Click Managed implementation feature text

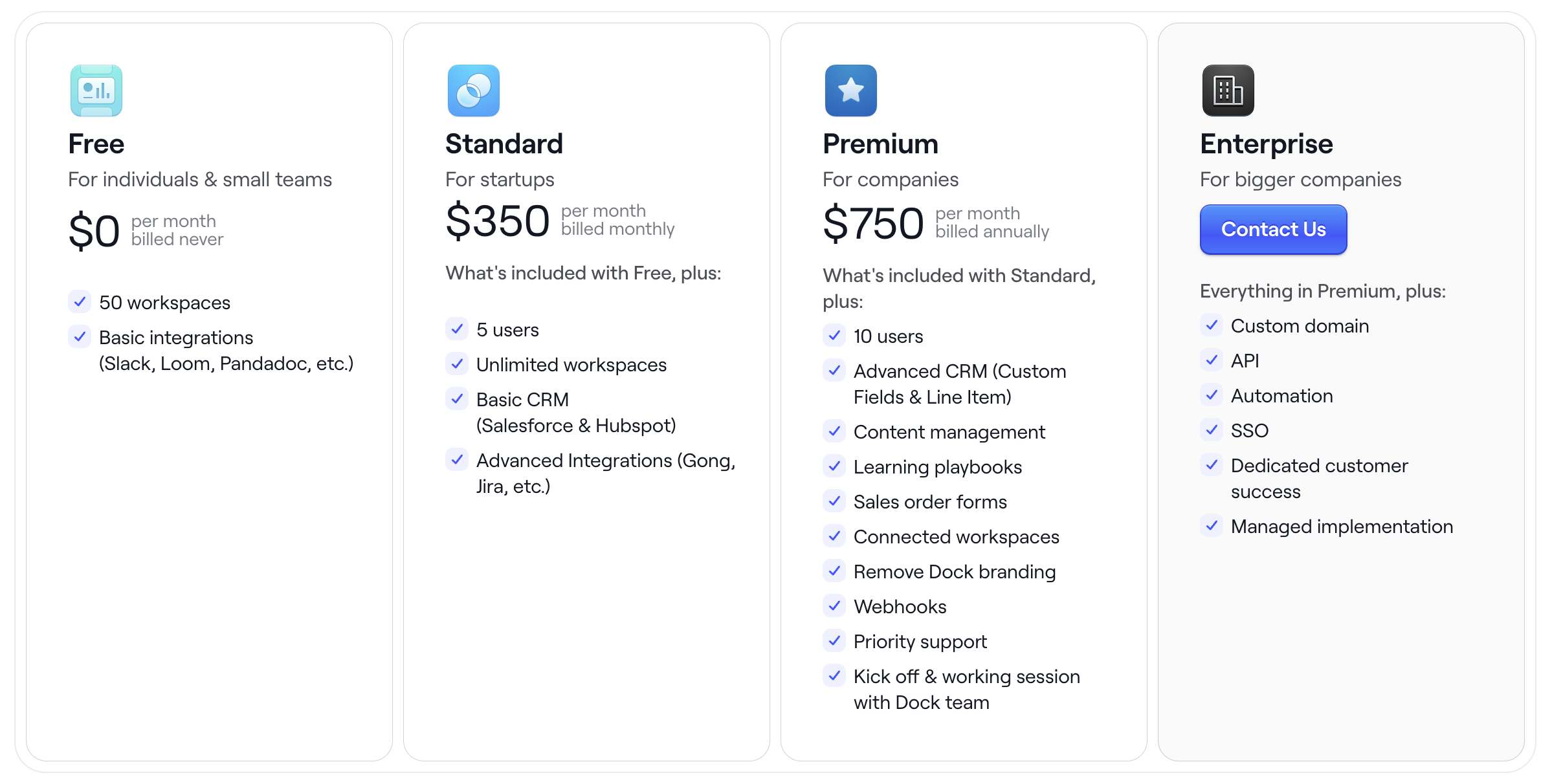point(1342,527)
